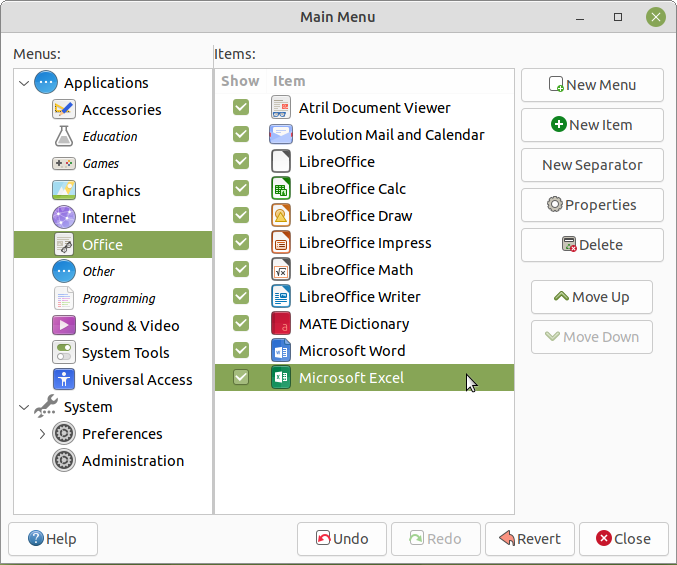Open Properties for selected item
677x565 pixels.
pos(592,205)
